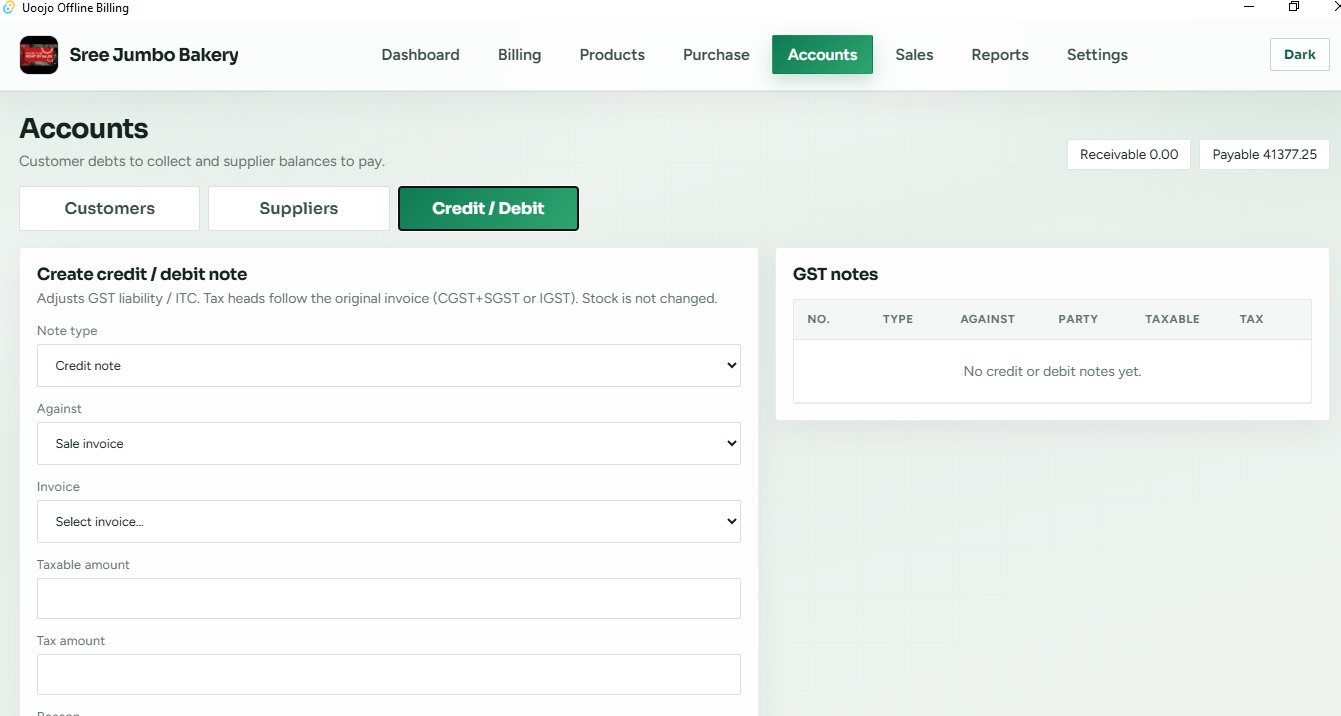Viewport: 1341px width, 716px height.
Task: Click the Sree Jumbo Bakery logo icon
Action: pos(39,55)
